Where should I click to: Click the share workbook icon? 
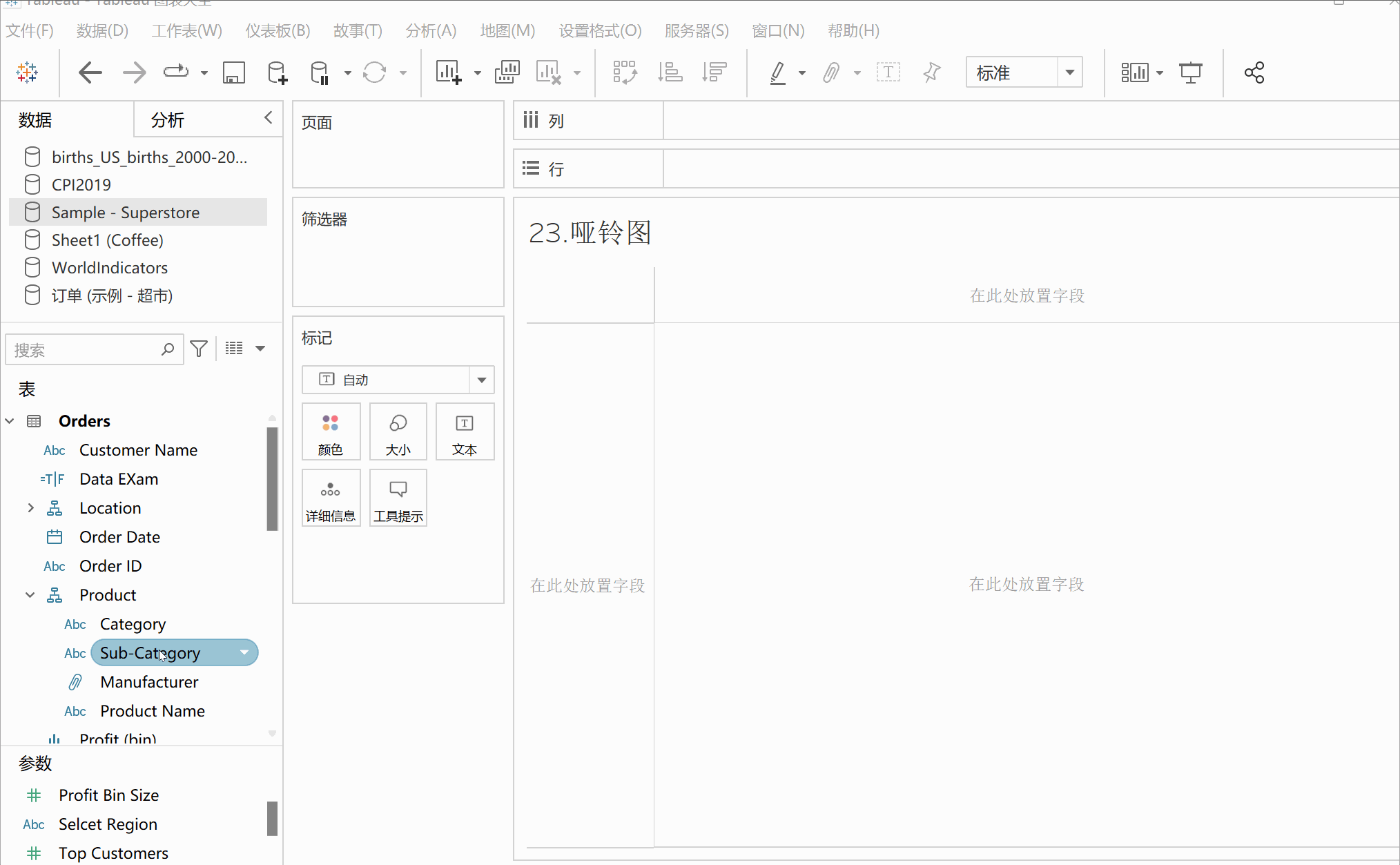tap(1254, 72)
